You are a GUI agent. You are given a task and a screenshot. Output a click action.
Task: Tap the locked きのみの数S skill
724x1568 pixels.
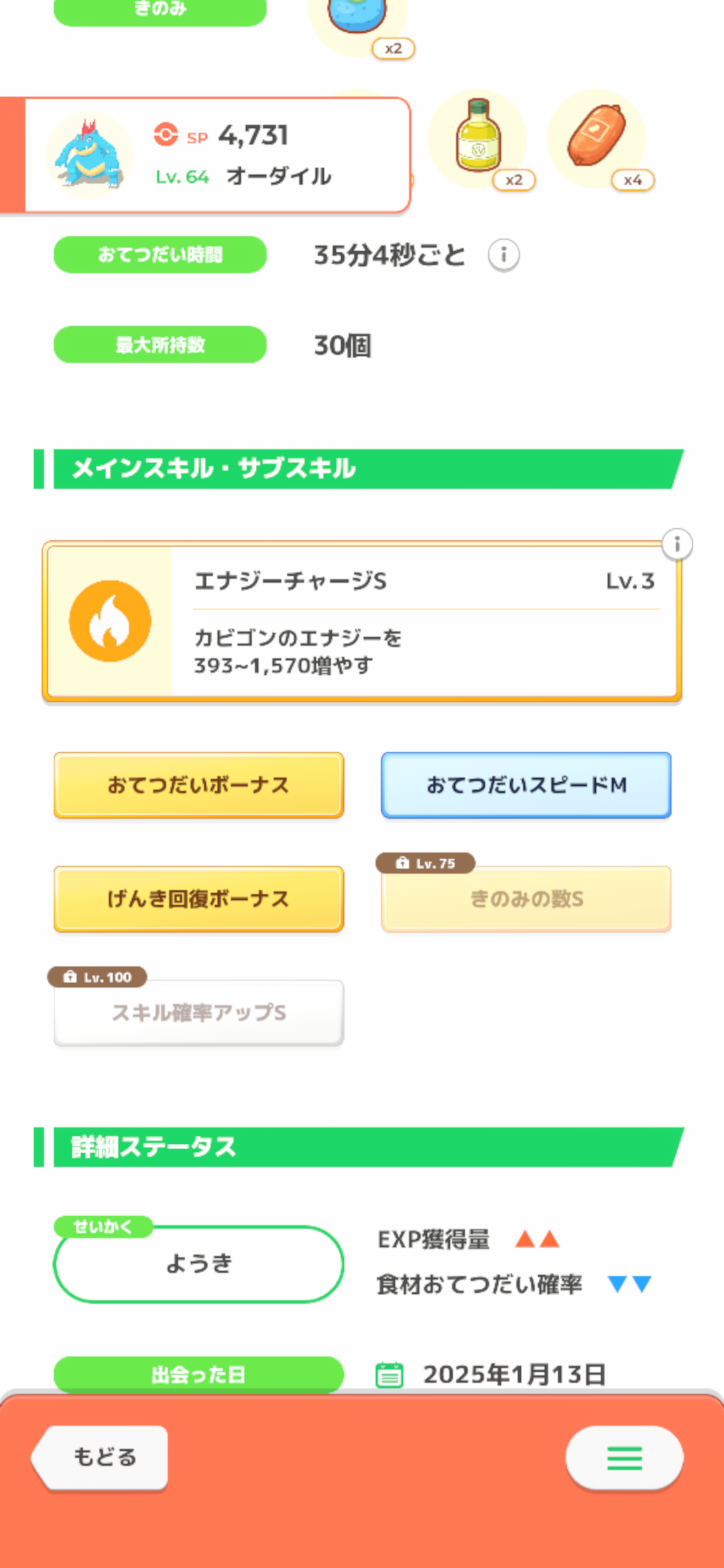[526, 899]
